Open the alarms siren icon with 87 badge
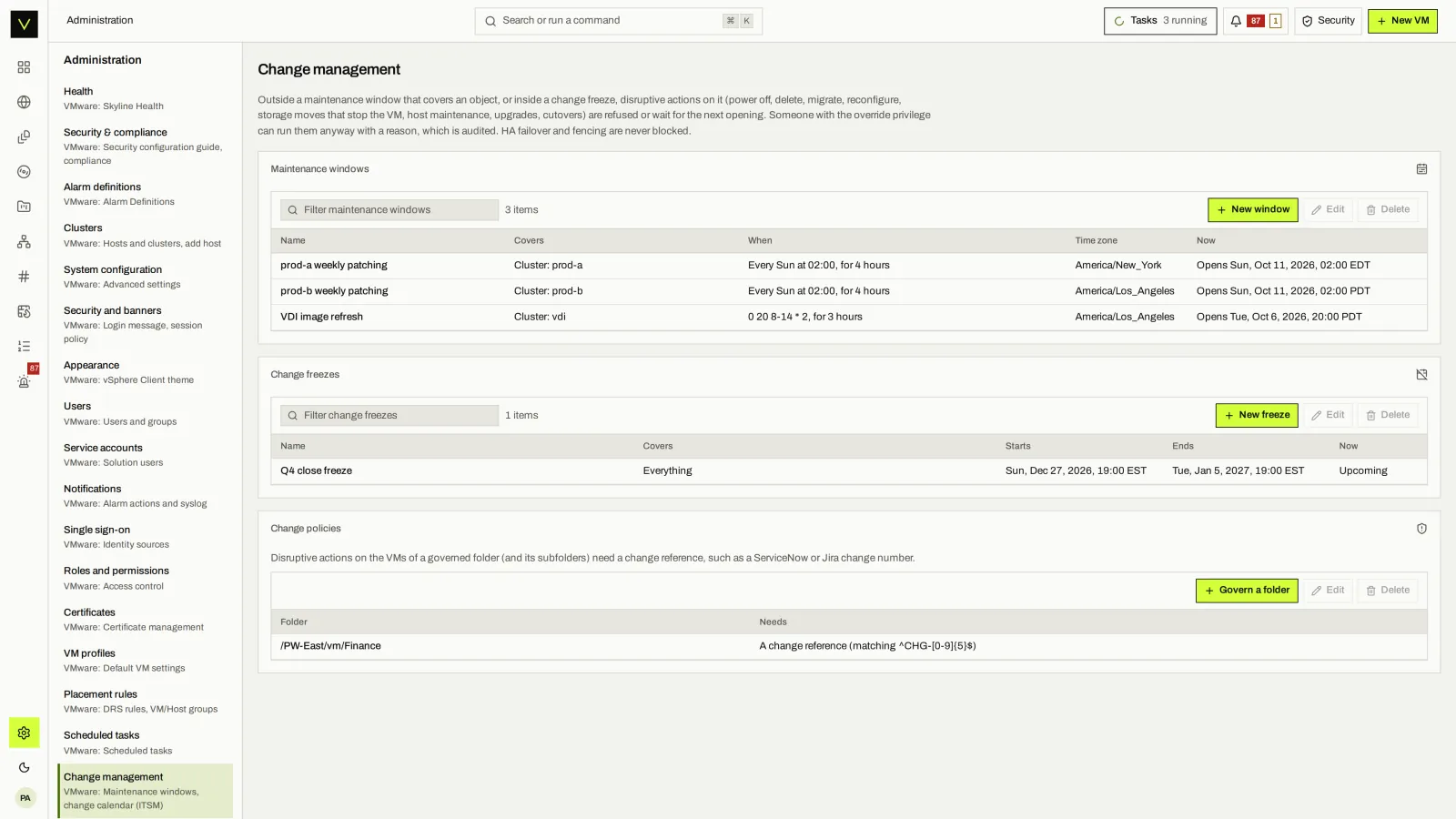The width and height of the screenshot is (1456, 819). pyautogui.click(x=24, y=381)
